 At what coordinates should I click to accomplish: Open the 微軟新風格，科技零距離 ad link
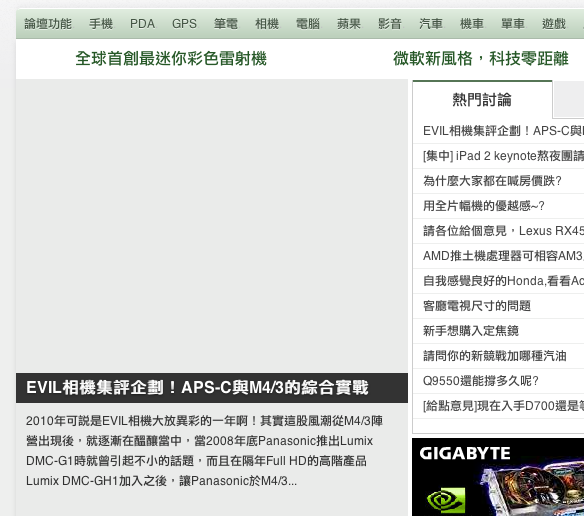pyautogui.click(x=481, y=58)
